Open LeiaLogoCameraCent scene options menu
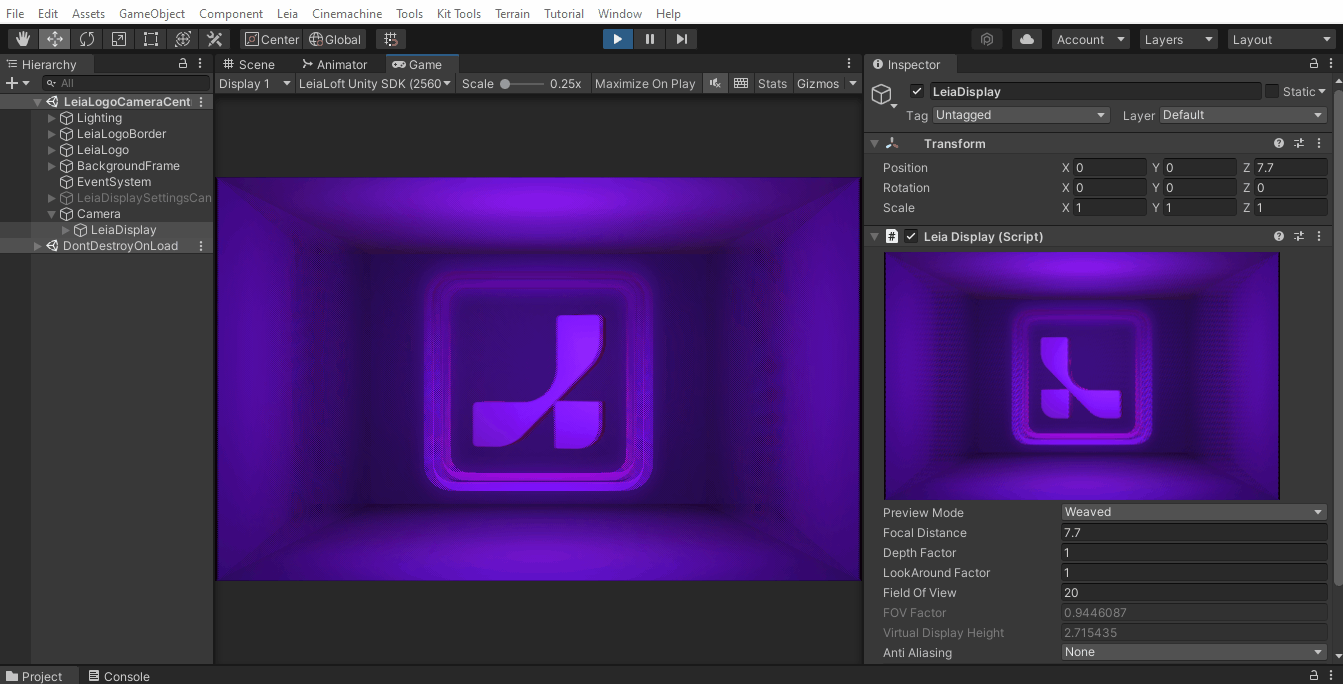 pyautogui.click(x=201, y=102)
